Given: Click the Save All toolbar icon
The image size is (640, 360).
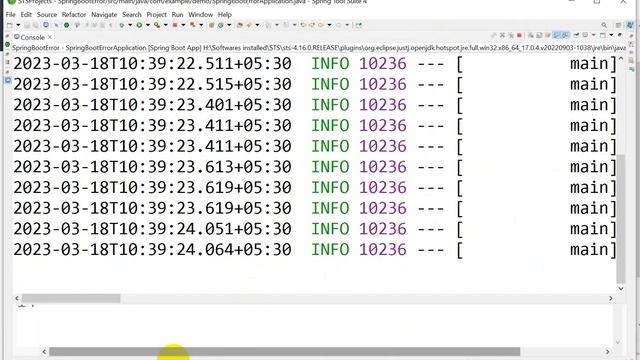Looking at the screenshot, I should click(36, 25).
